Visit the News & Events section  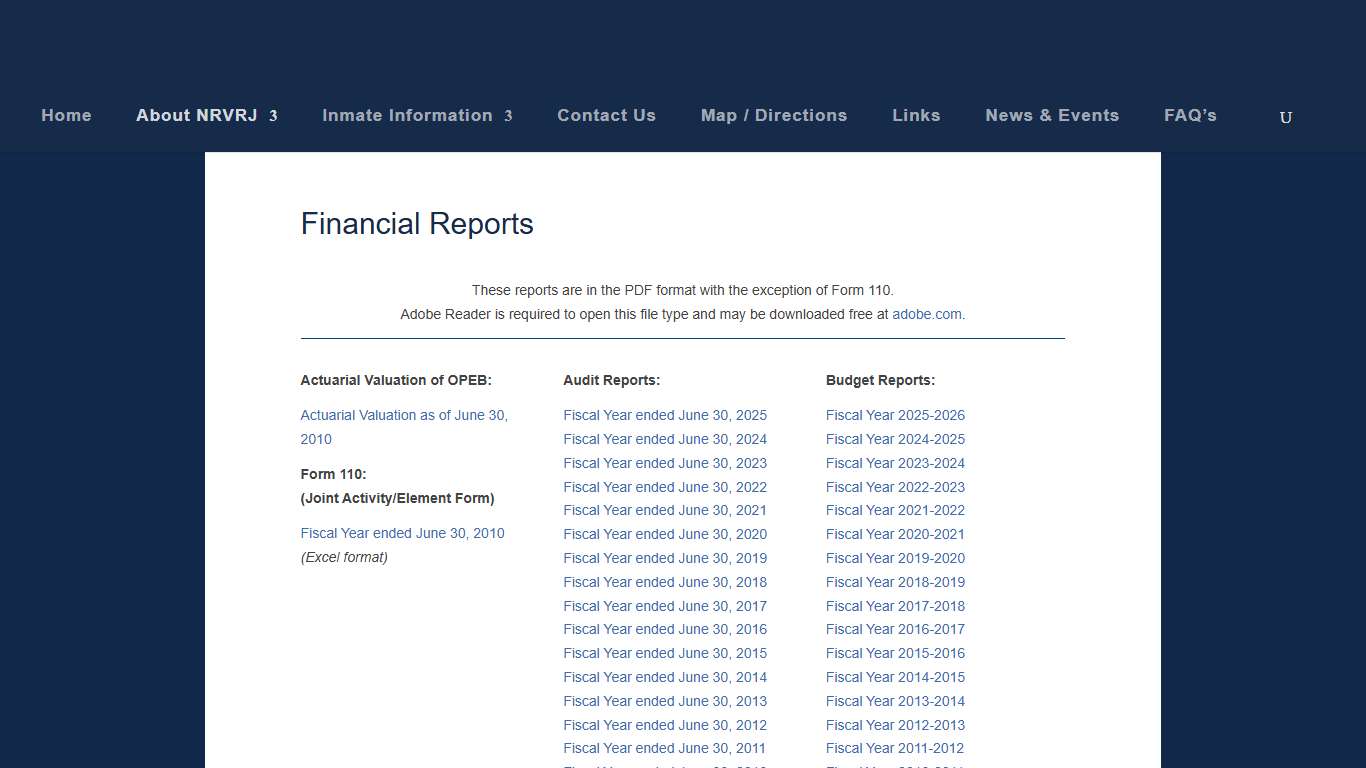(x=1052, y=115)
